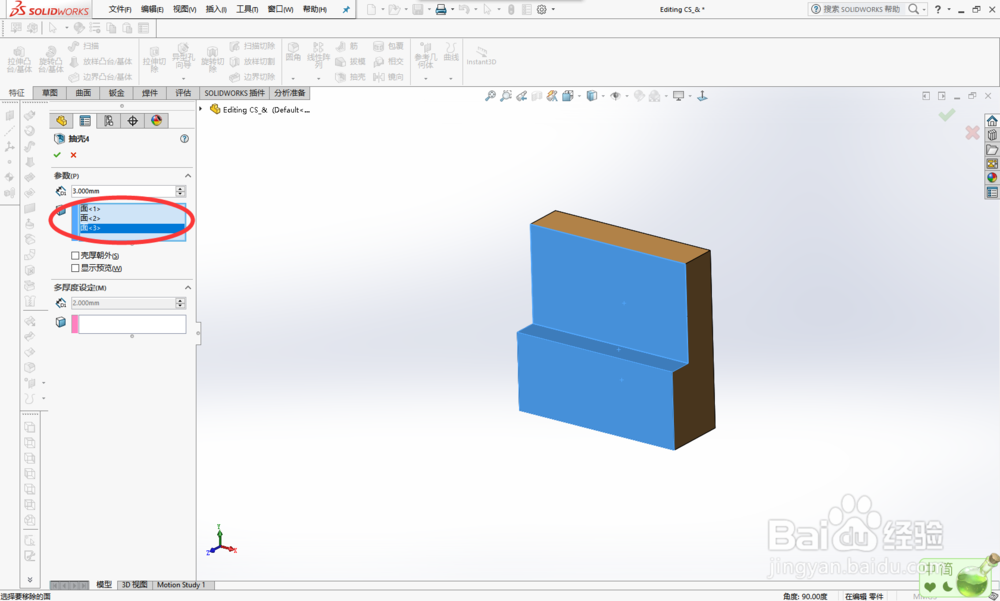Open View Settings monitor icon
Screen dimensions: 1000x601
click(x=679, y=96)
